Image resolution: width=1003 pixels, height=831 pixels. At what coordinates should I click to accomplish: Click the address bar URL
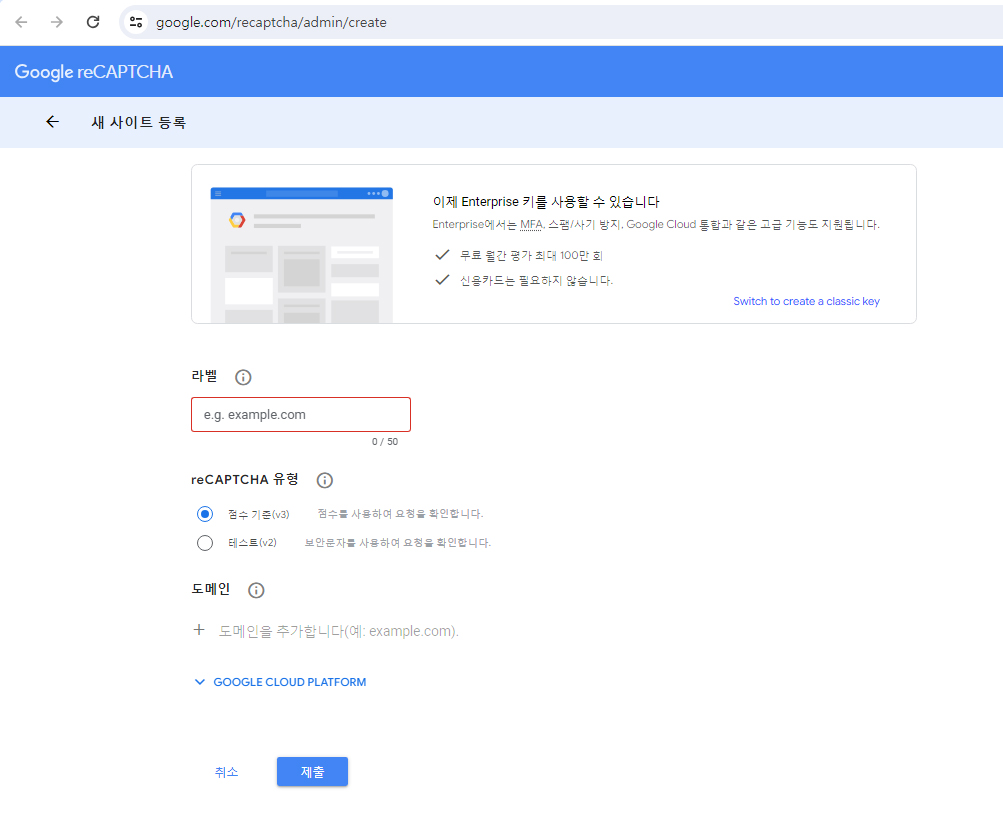click(x=271, y=22)
